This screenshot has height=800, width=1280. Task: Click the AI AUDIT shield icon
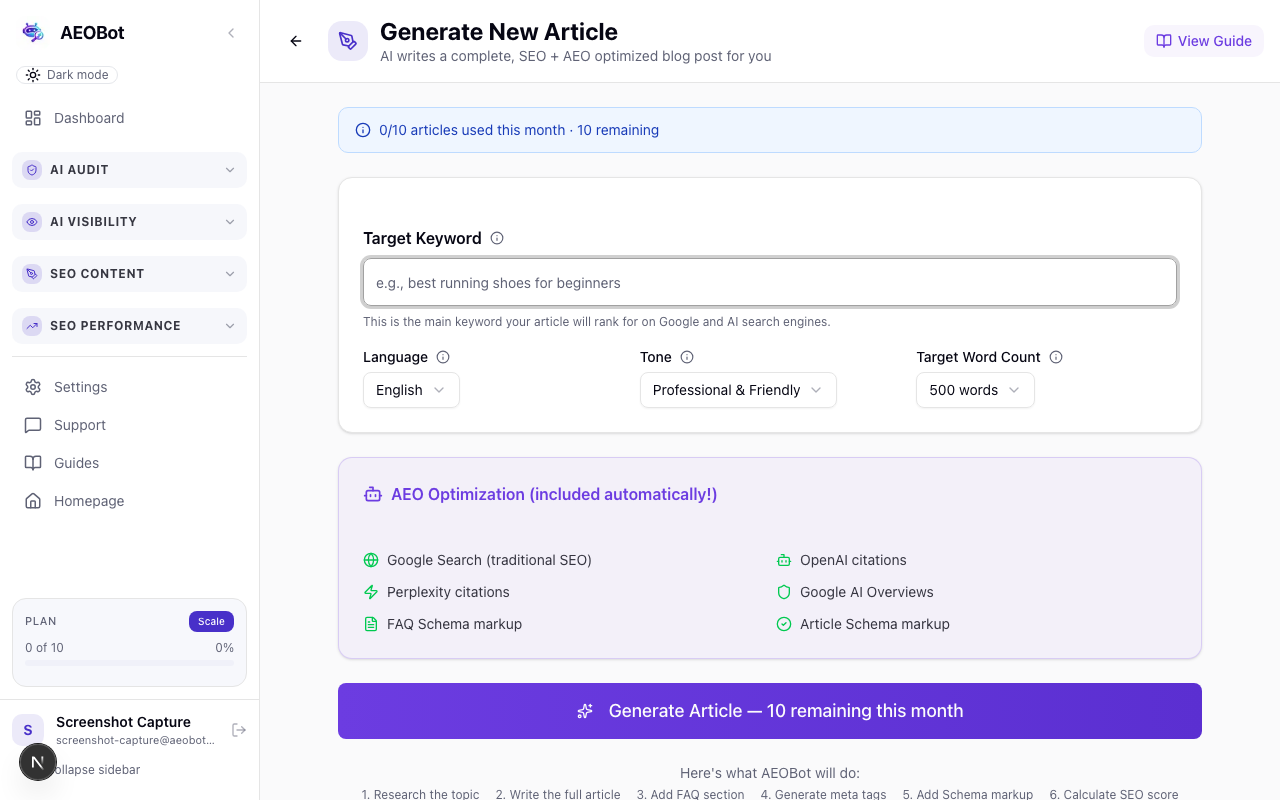[x=32, y=170]
